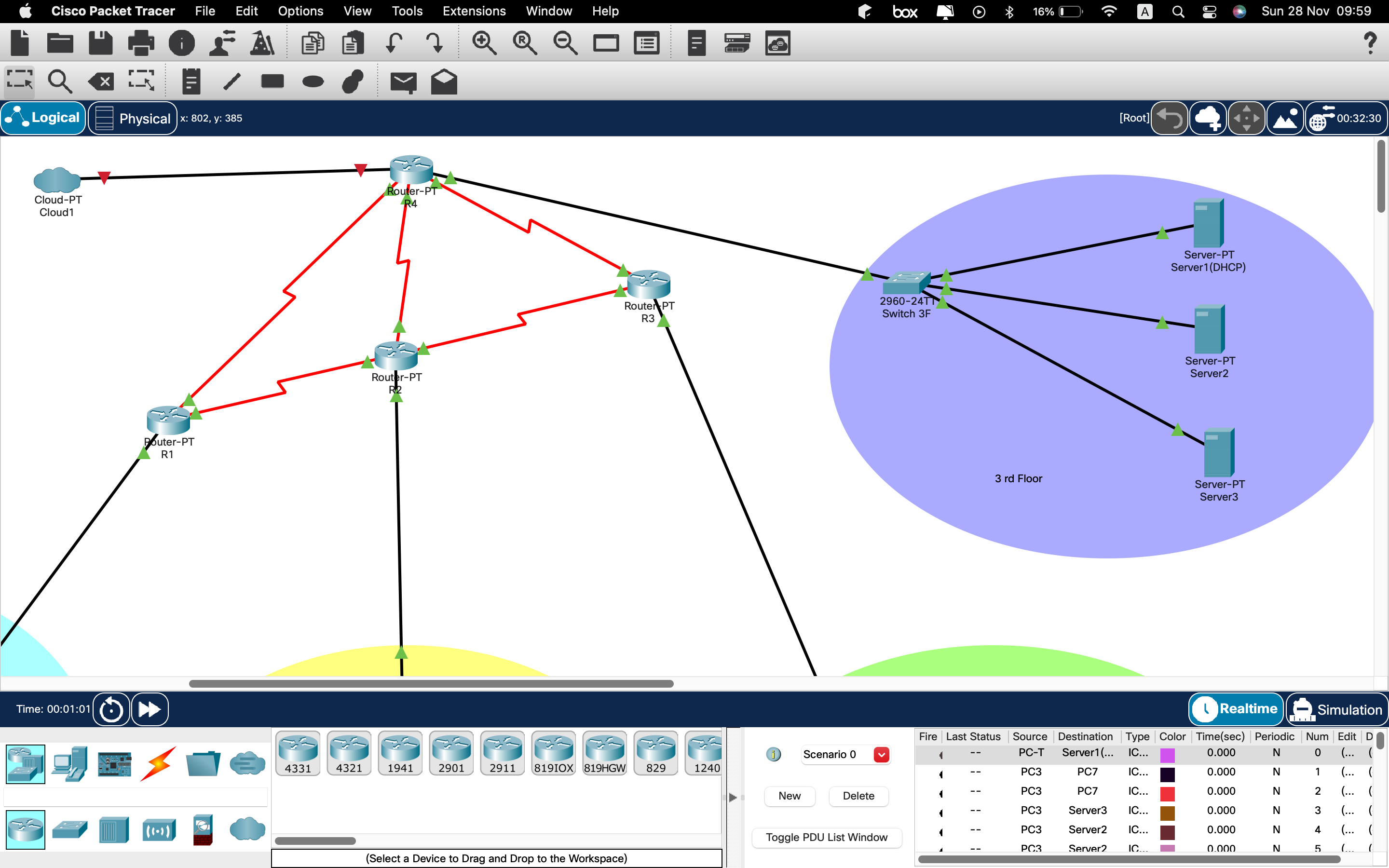This screenshot has width=1389, height=868.
Task: Click the Save floppy disk icon
Action: (100, 43)
